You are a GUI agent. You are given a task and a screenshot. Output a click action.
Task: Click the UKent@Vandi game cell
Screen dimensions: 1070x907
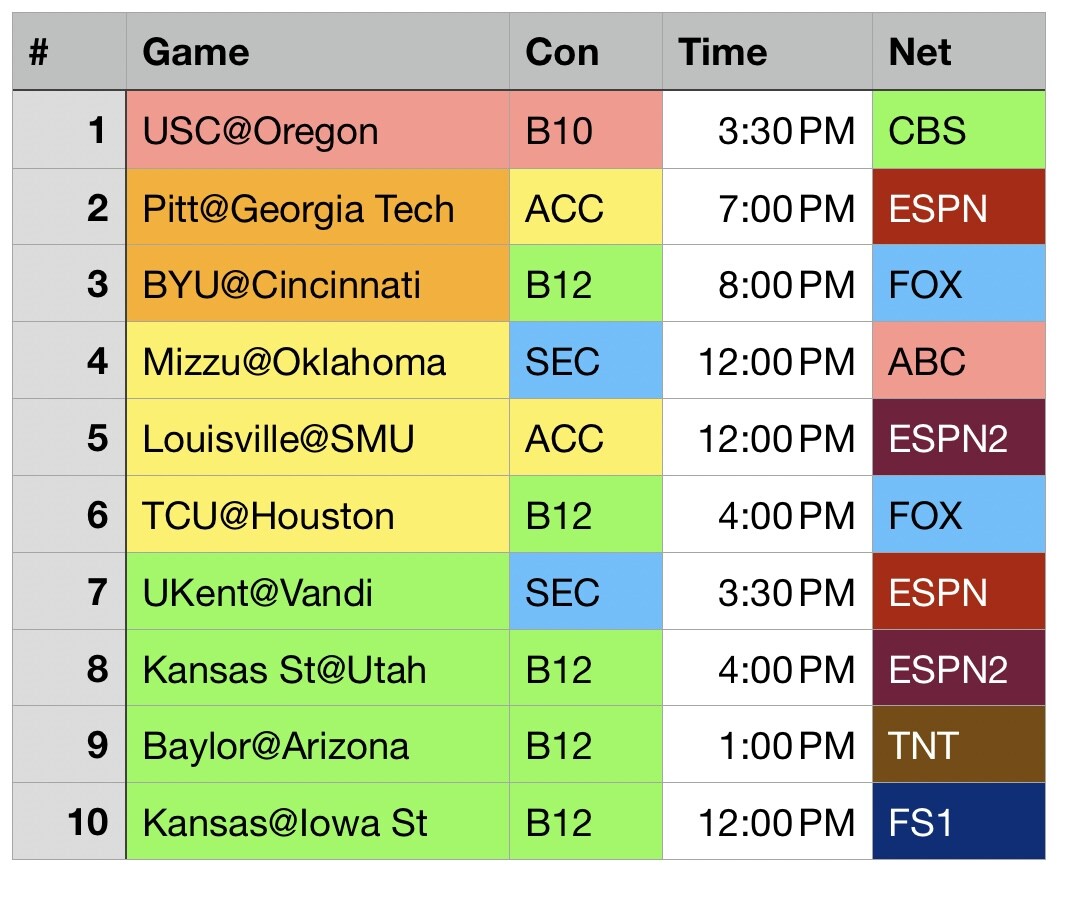pyautogui.click(x=318, y=592)
